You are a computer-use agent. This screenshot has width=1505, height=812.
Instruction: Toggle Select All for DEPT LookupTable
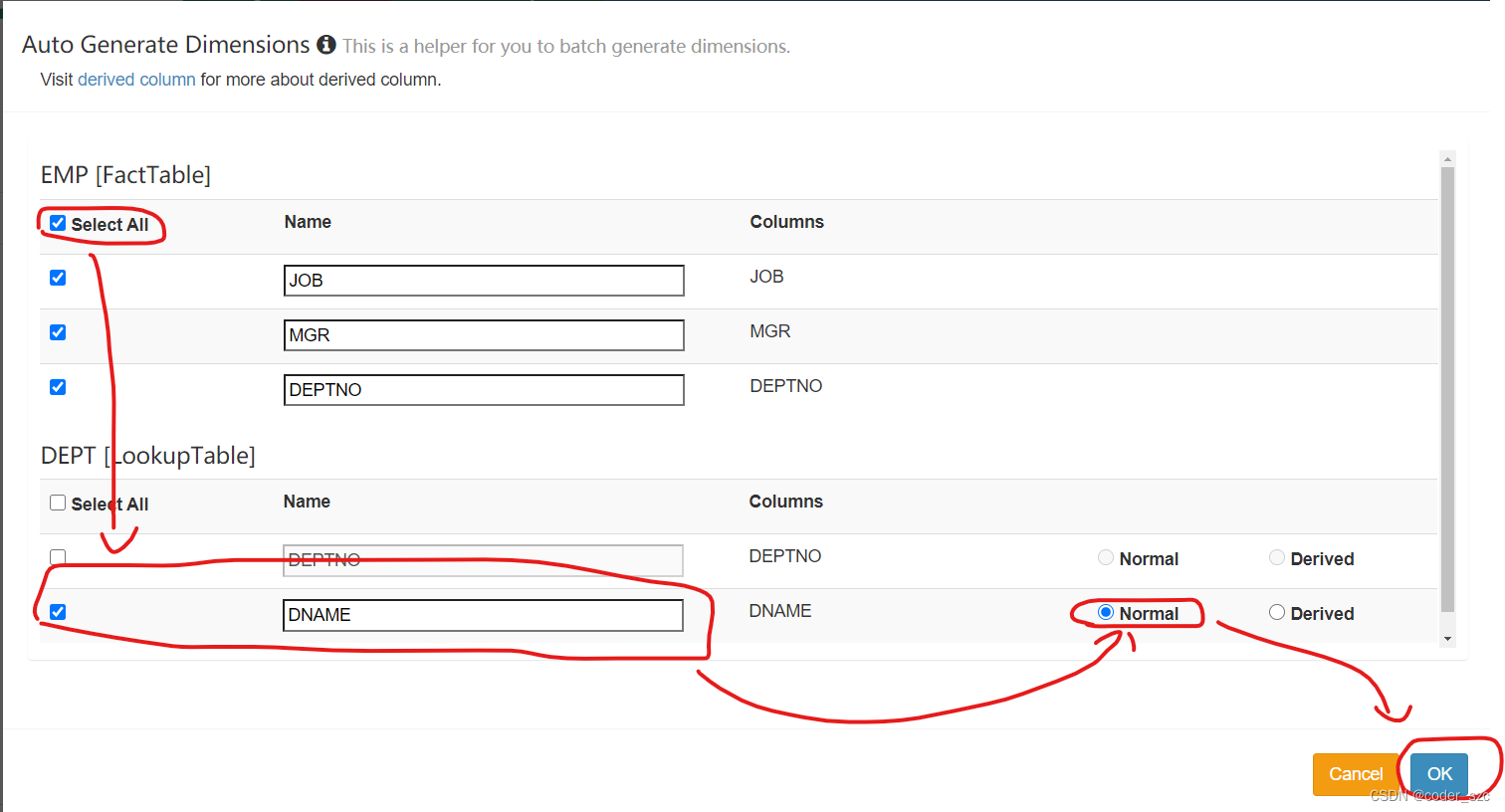pos(58,503)
